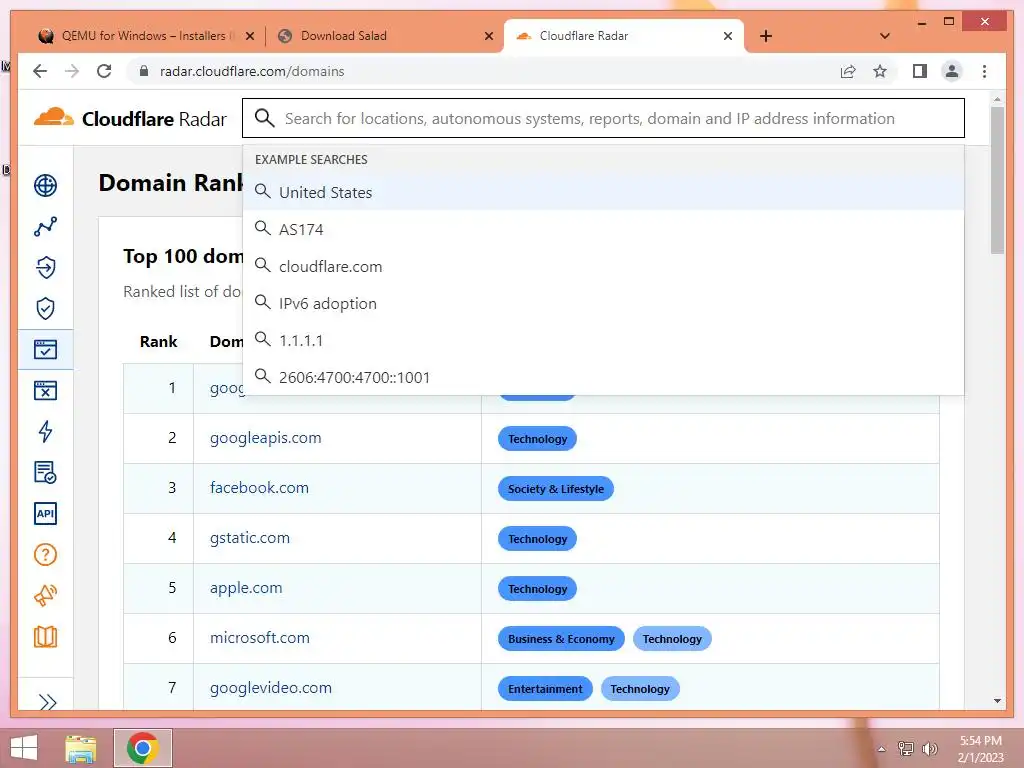Open the orange question-mark help icon
Image resolution: width=1024 pixels, height=768 pixels.
point(45,554)
